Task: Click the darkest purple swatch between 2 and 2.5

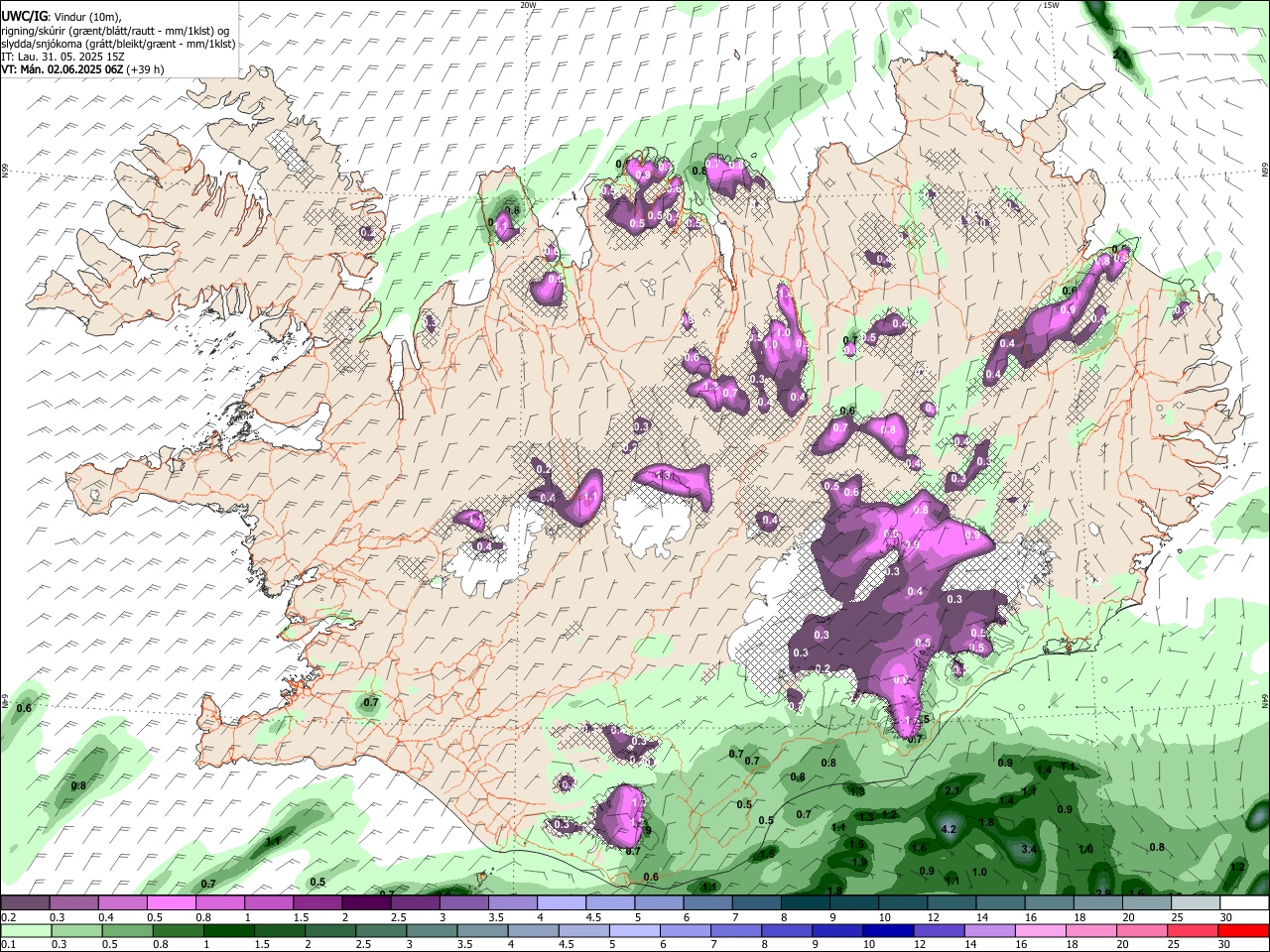Action: pyautogui.click(x=365, y=903)
